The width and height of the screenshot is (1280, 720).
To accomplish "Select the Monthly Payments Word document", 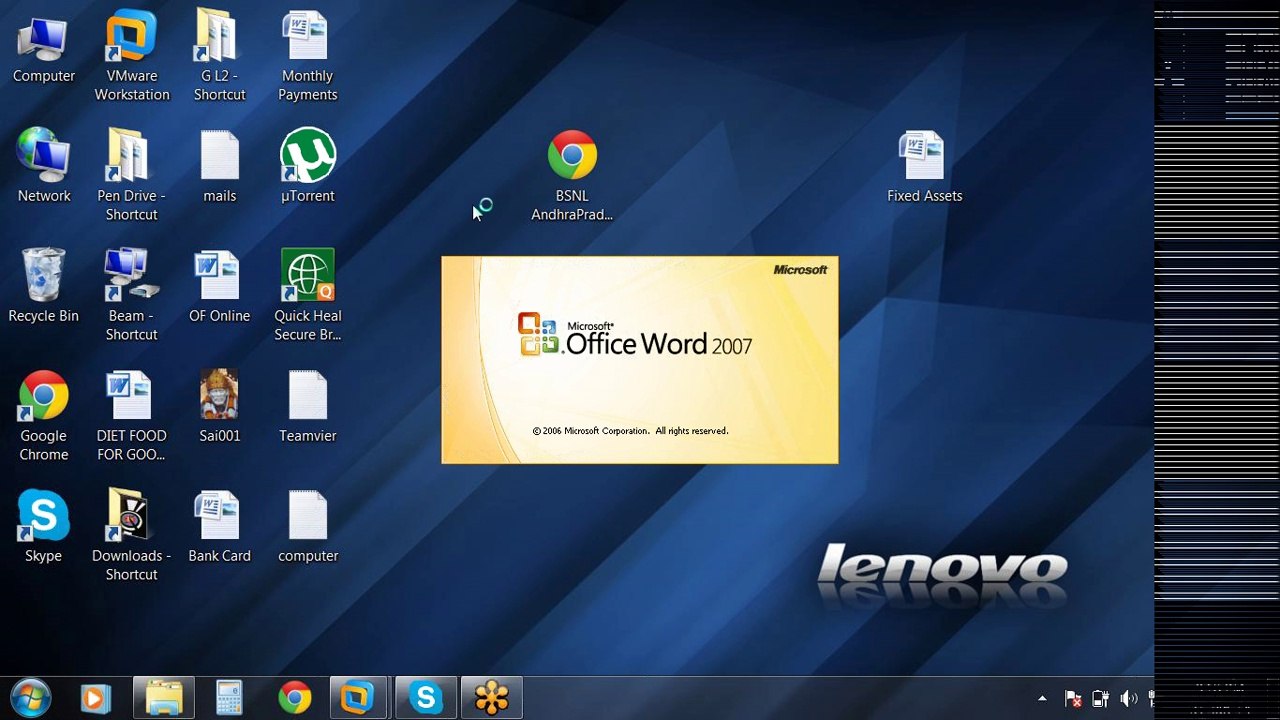I will (x=307, y=56).
